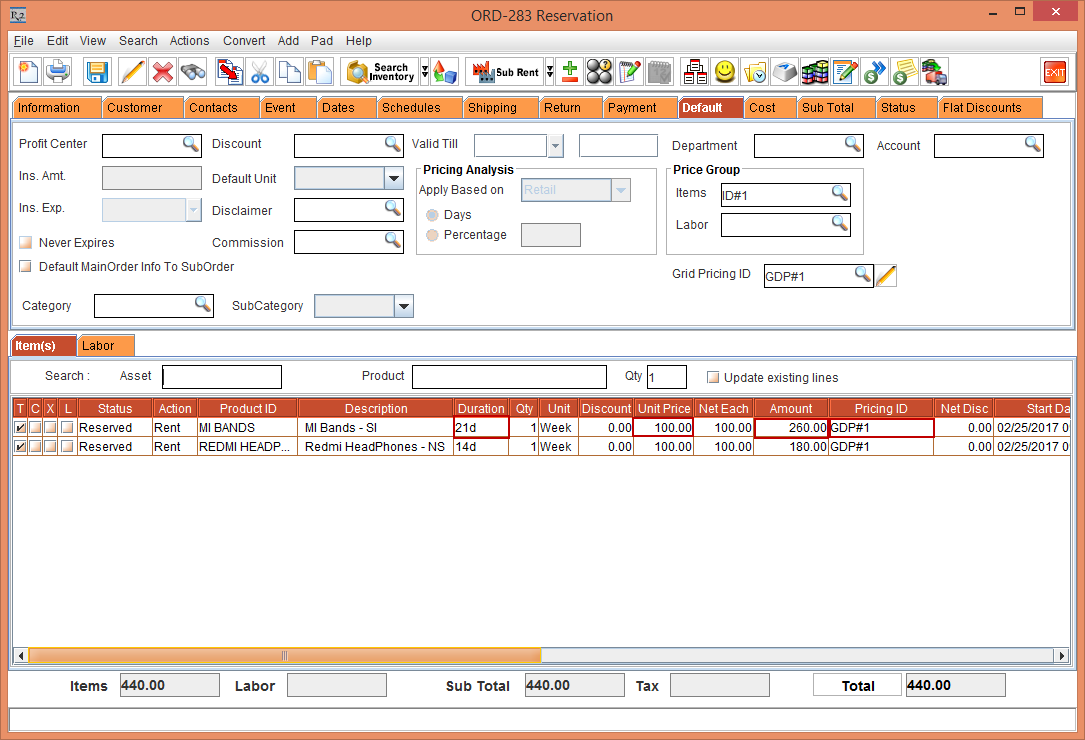The image size is (1085, 740).
Task: Check Default MainOrder Info To SubOrder
Action: [25, 266]
